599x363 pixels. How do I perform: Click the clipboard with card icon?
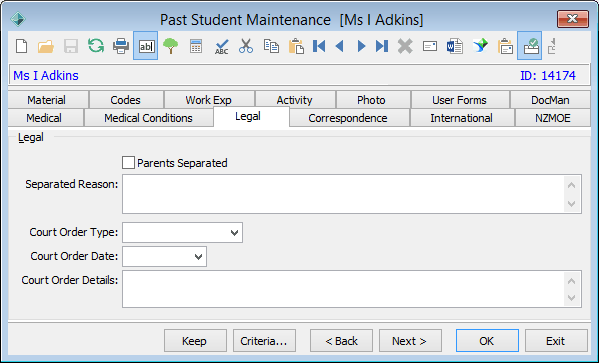tap(505, 46)
